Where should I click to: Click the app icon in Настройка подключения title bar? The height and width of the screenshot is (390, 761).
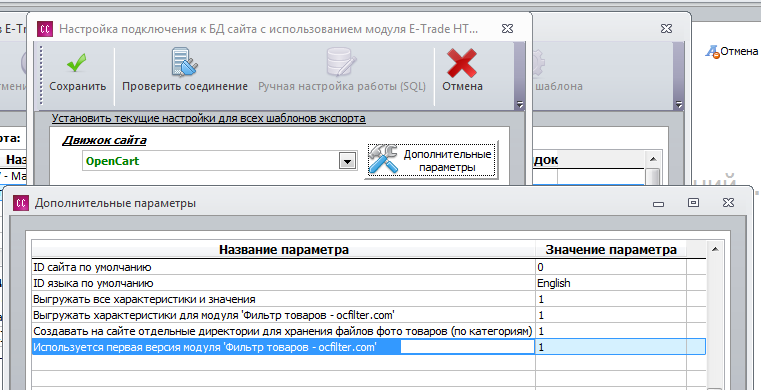(x=45, y=29)
